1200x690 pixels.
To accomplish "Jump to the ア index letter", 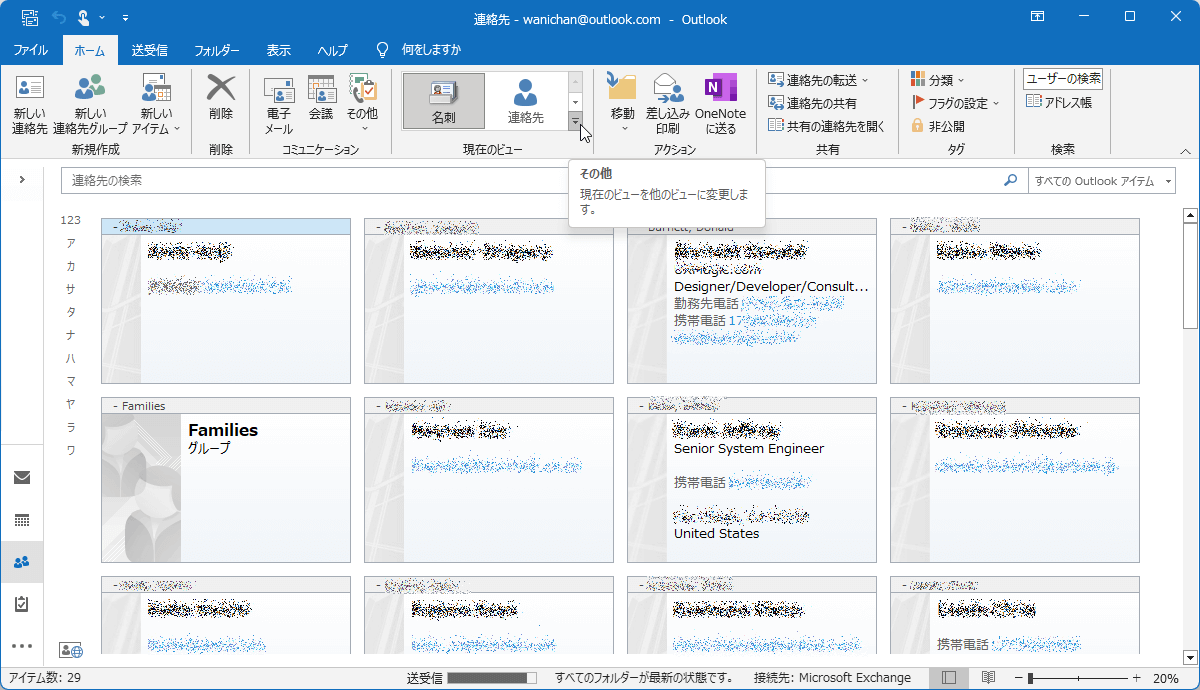I will coord(70,243).
